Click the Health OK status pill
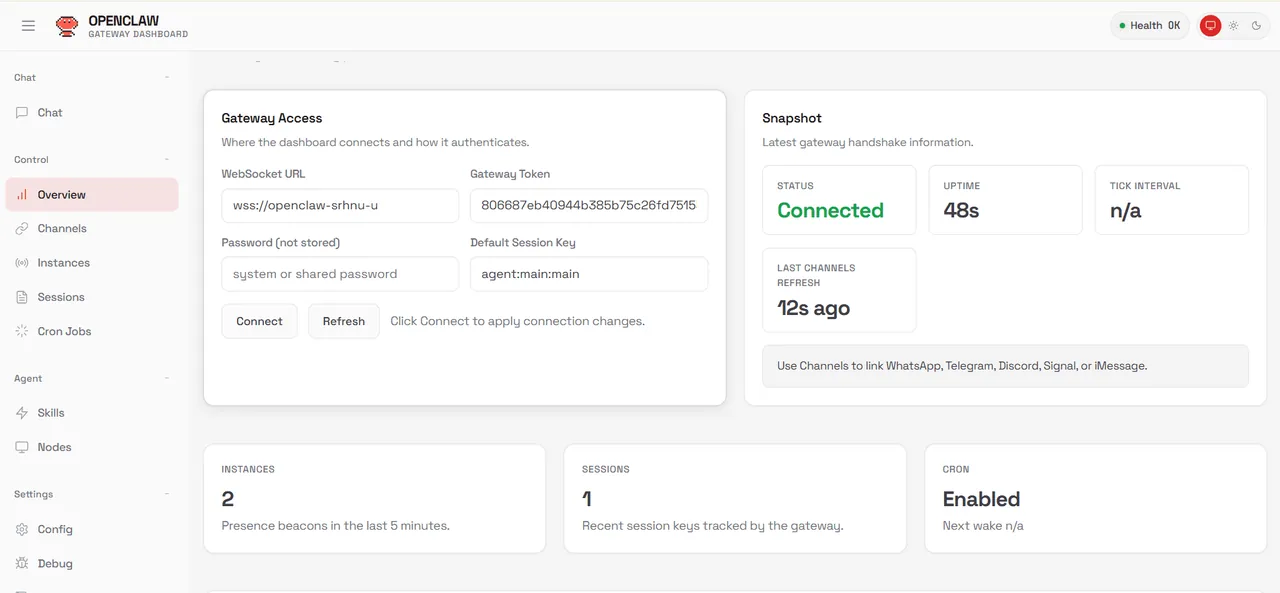Image resolution: width=1280 pixels, height=593 pixels. 1150,26
